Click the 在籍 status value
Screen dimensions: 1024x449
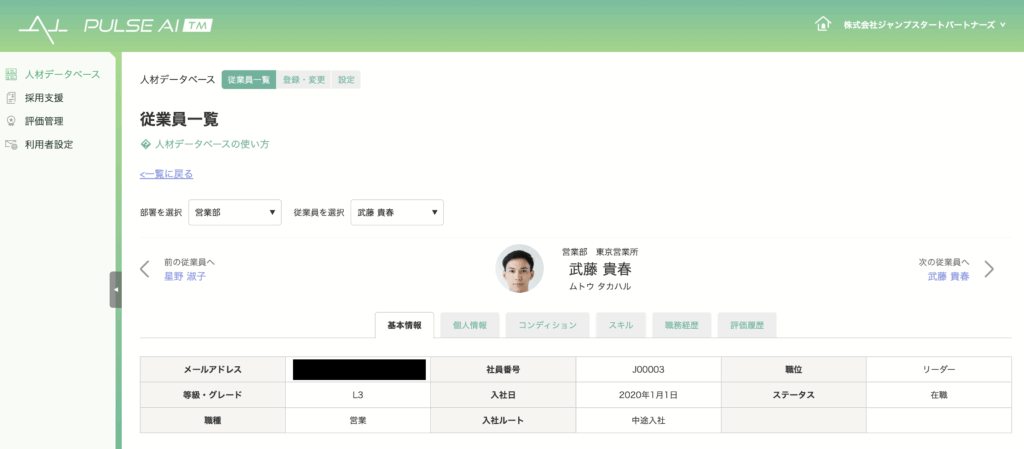(938, 395)
